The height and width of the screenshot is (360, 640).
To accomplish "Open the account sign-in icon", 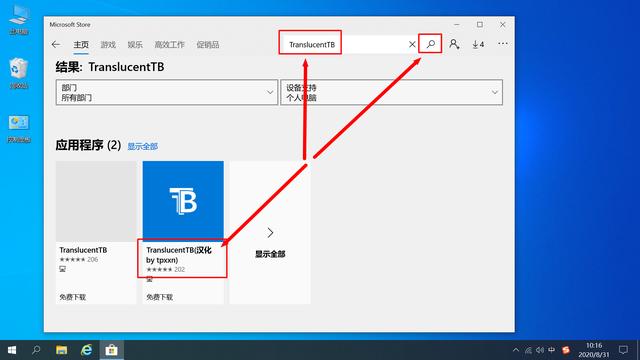I will [x=454, y=44].
